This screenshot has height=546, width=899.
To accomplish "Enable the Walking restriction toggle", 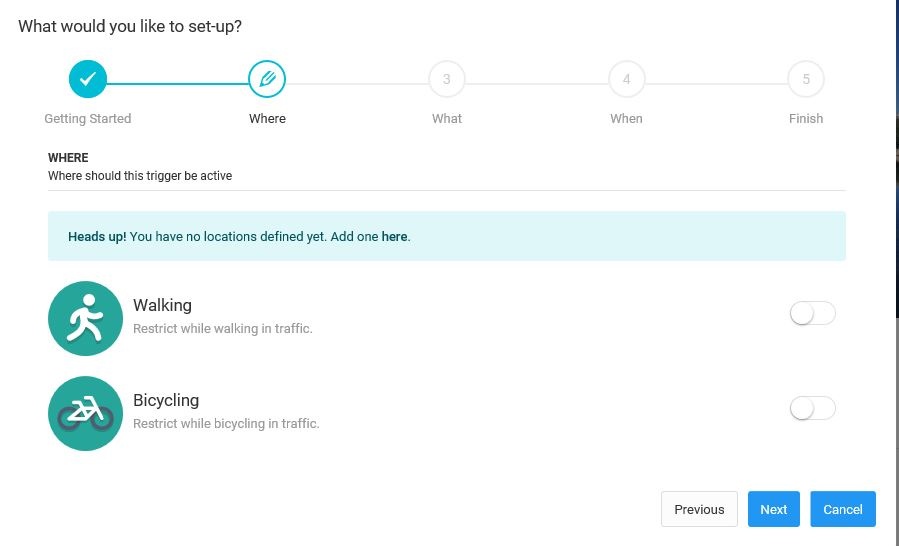I will tap(812, 314).
